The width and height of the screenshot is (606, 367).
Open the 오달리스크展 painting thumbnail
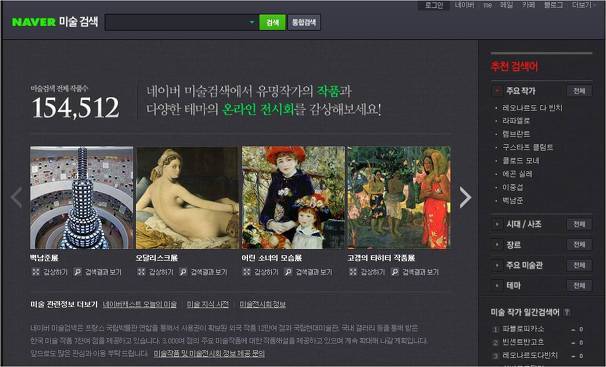[x=187, y=197]
